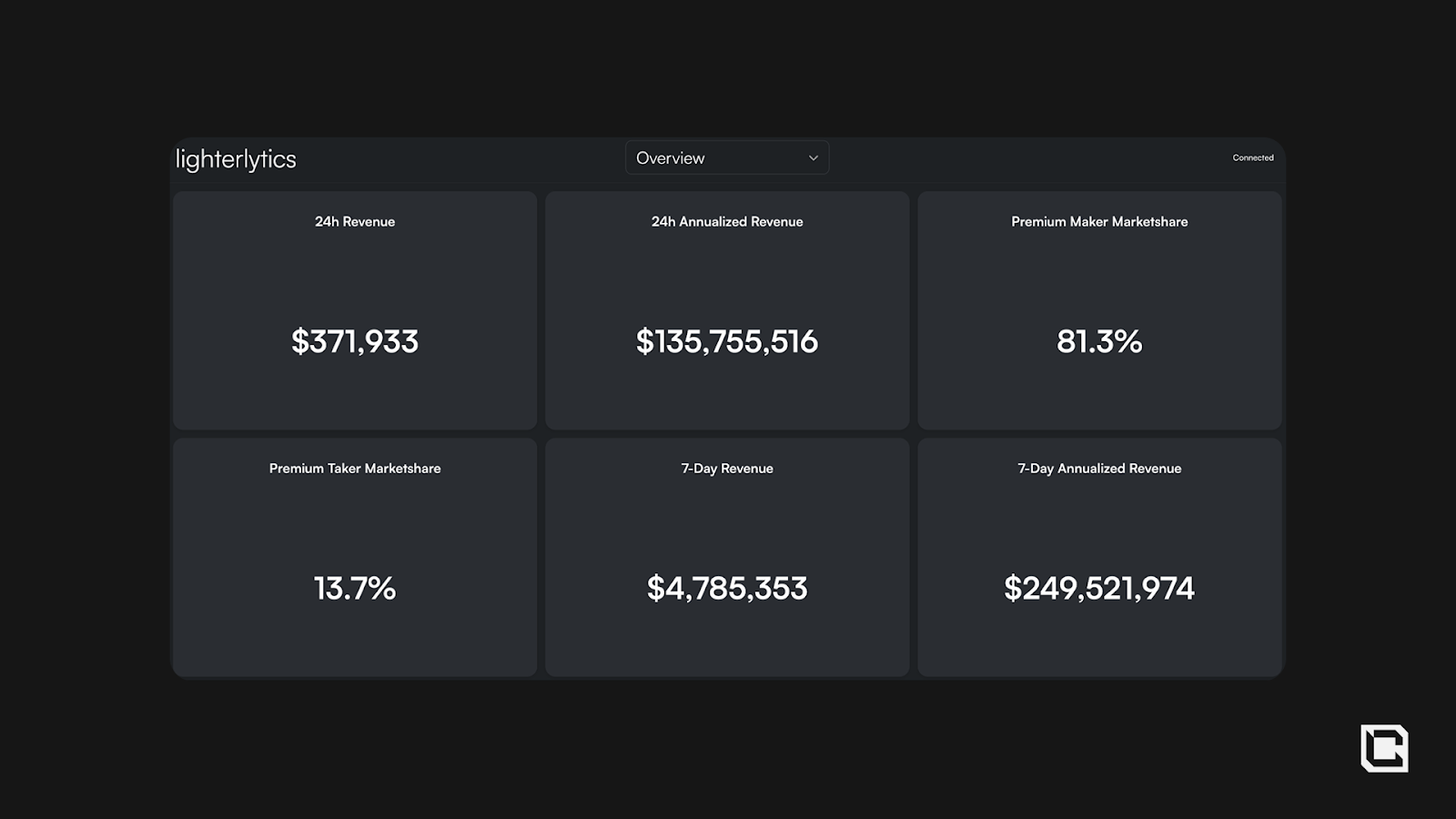This screenshot has height=819, width=1456.
Task: Select the 7-Day Revenue card title
Action: click(x=727, y=469)
